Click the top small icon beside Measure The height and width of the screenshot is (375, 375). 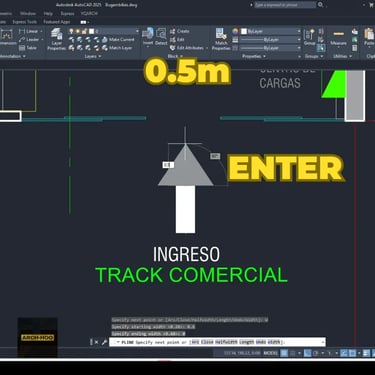[x=355, y=31]
